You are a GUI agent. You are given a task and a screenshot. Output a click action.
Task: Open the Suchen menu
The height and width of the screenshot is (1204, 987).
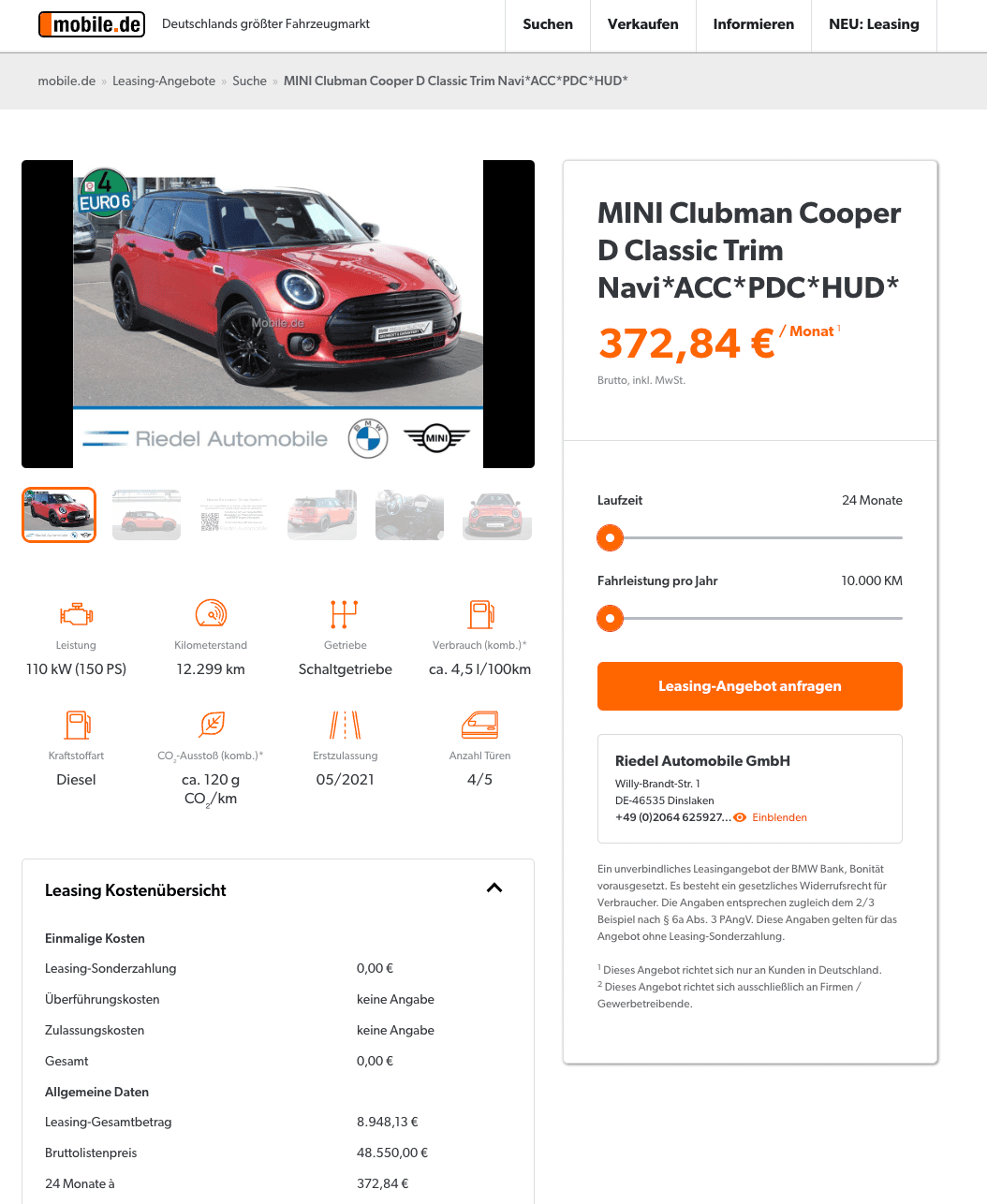click(x=548, y=25)
